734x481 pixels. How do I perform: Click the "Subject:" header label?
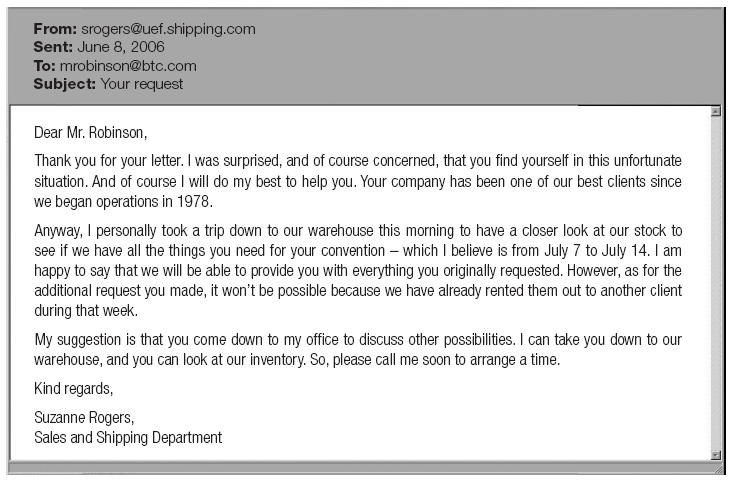coord(65,84)
